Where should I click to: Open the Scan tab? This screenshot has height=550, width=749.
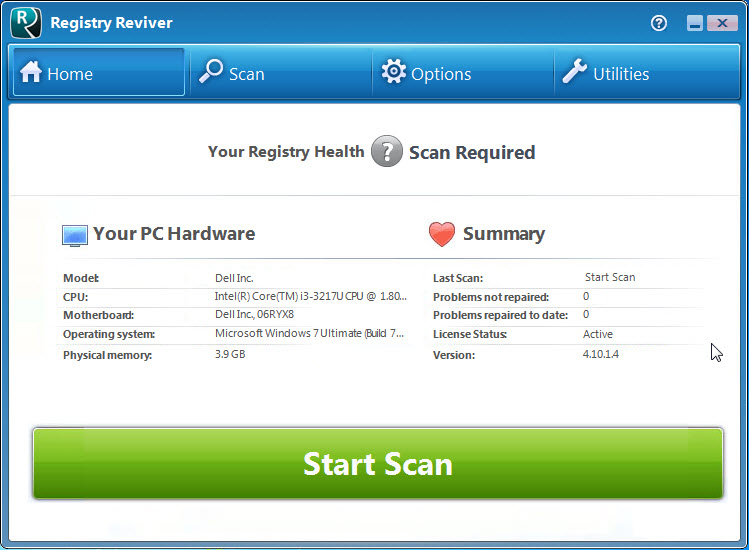click(x=281, y=72)
